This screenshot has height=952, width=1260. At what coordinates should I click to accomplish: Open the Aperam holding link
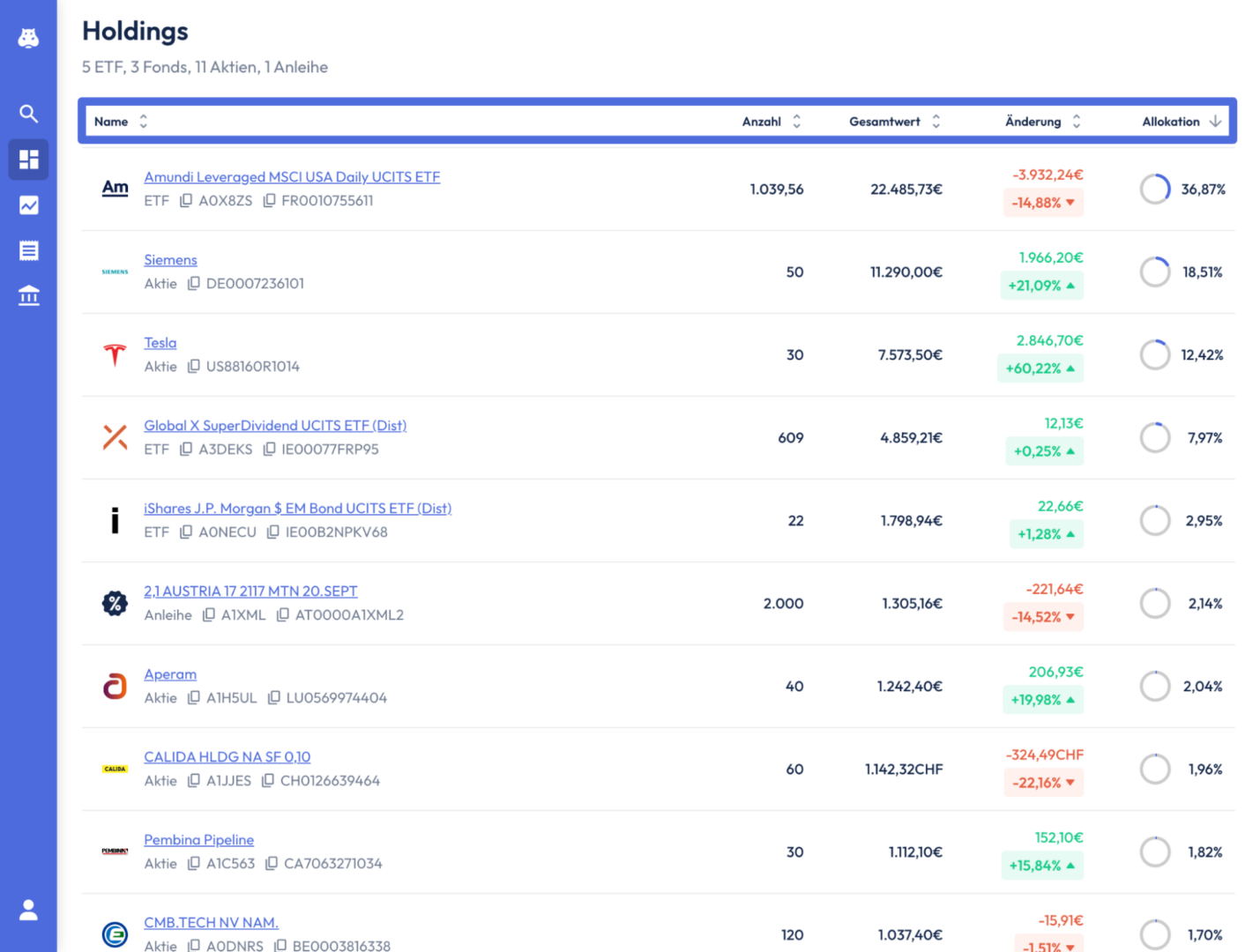coord(170,674)
